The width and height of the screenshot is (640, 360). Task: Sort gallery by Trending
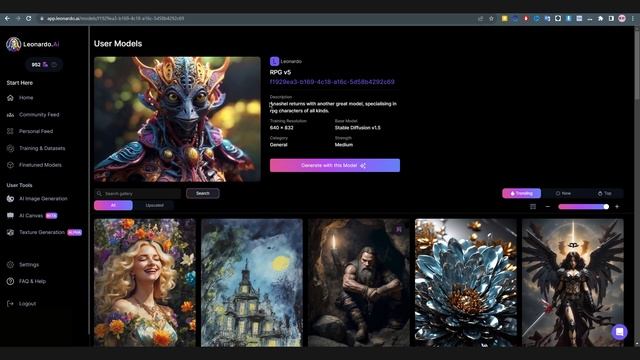coord(521,193)
